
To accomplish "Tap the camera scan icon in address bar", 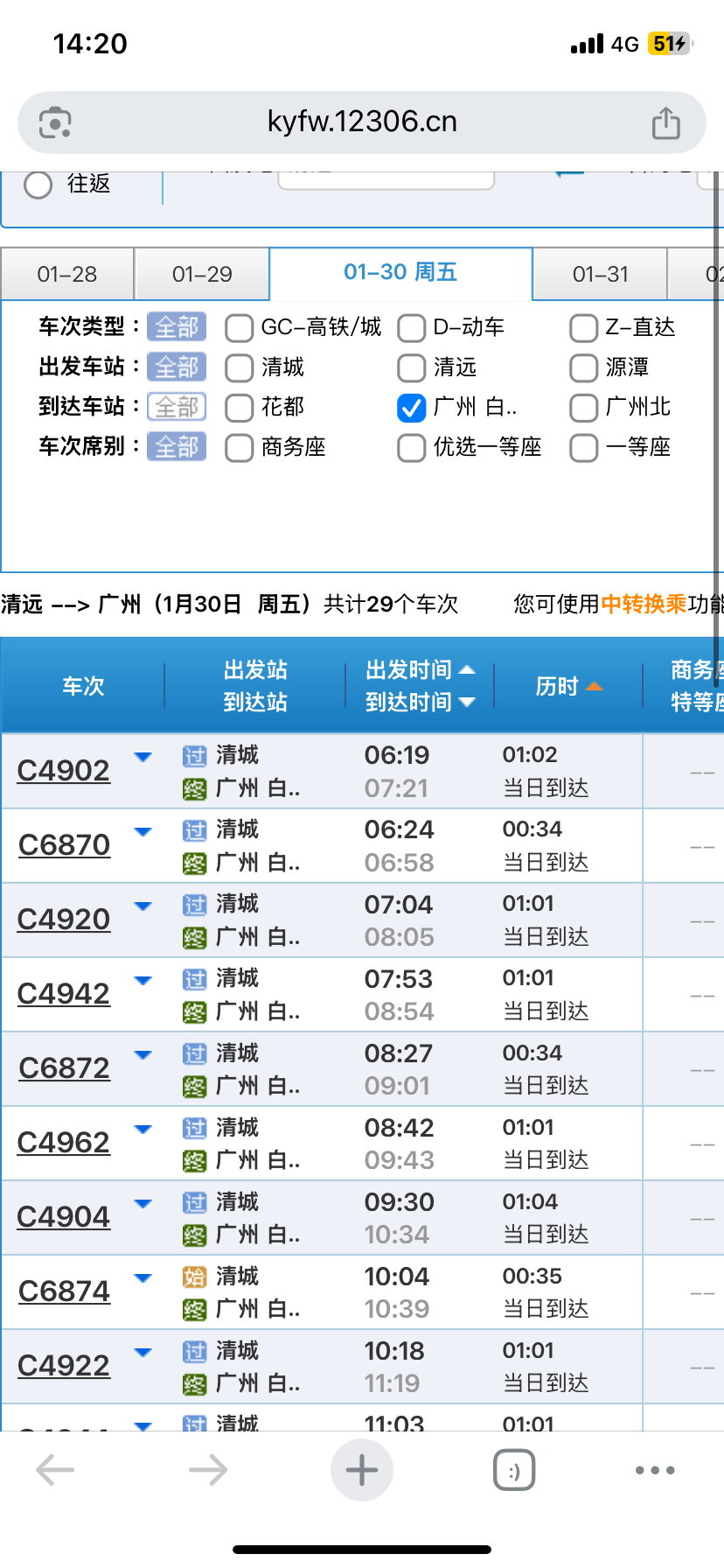I will pos(55,122).
